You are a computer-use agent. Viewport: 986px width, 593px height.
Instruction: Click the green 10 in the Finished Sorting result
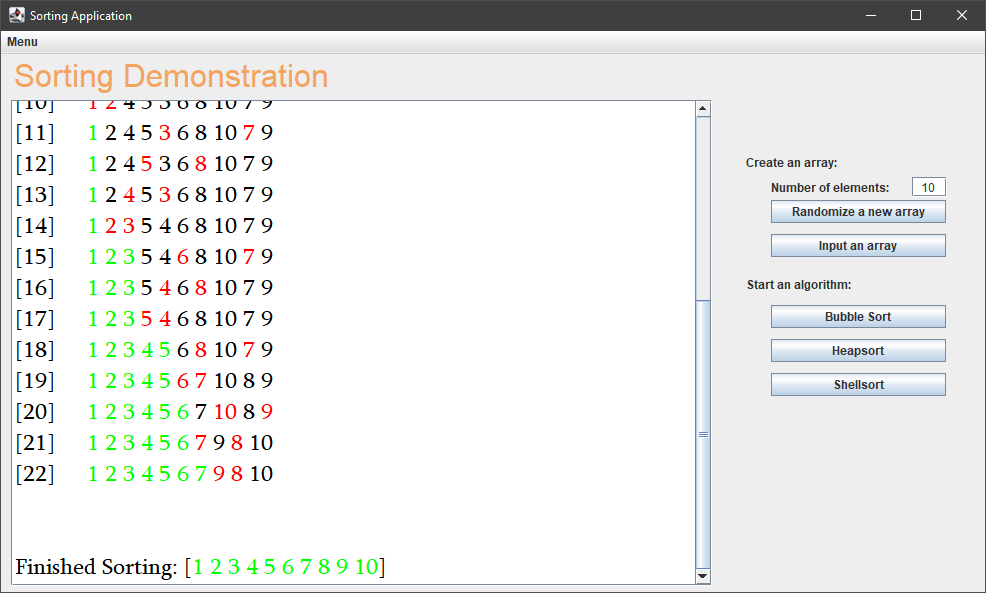click(x=366, y=567)
